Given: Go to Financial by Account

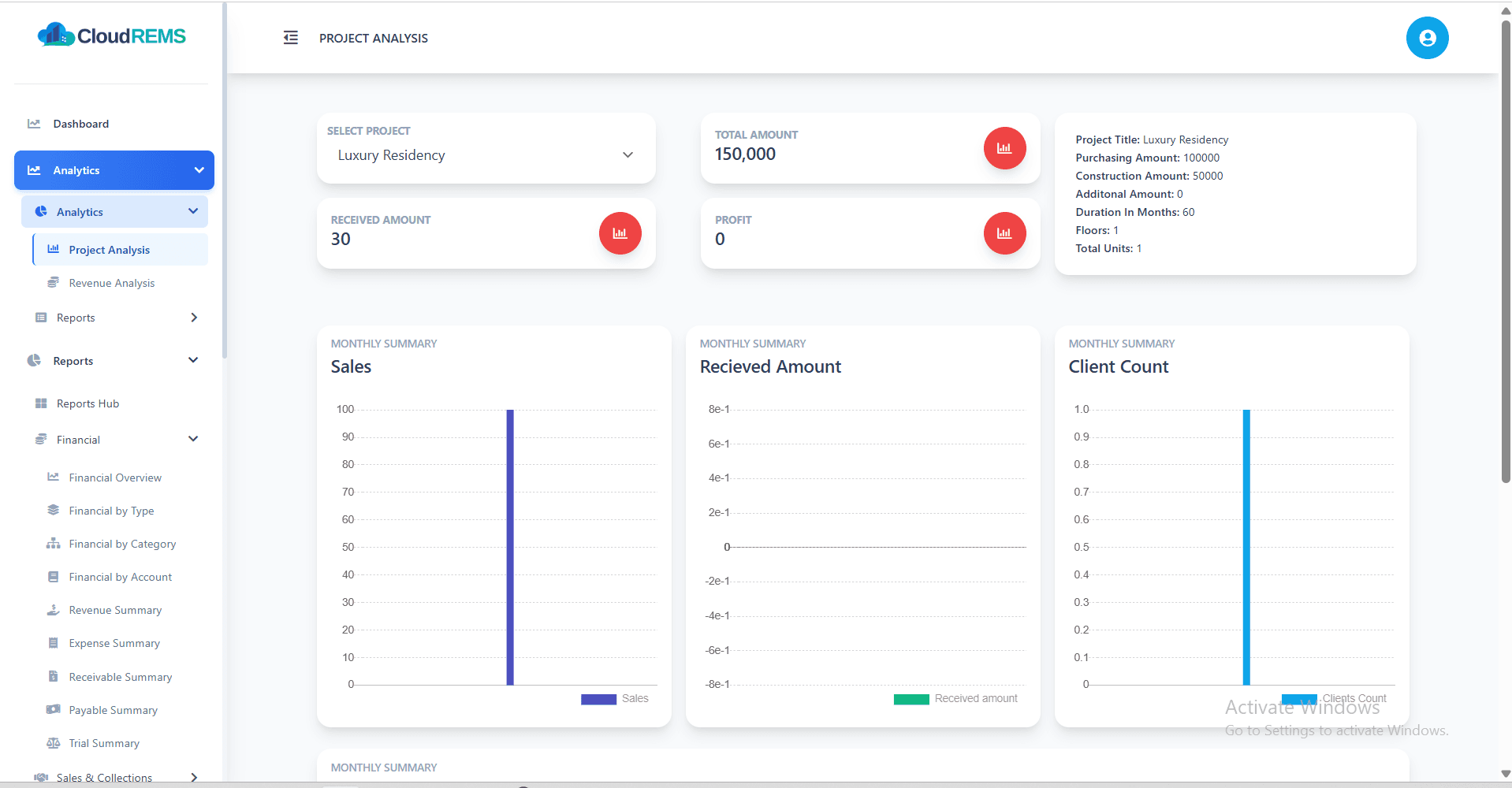Looking at the screenshot, I should [120, 577].
